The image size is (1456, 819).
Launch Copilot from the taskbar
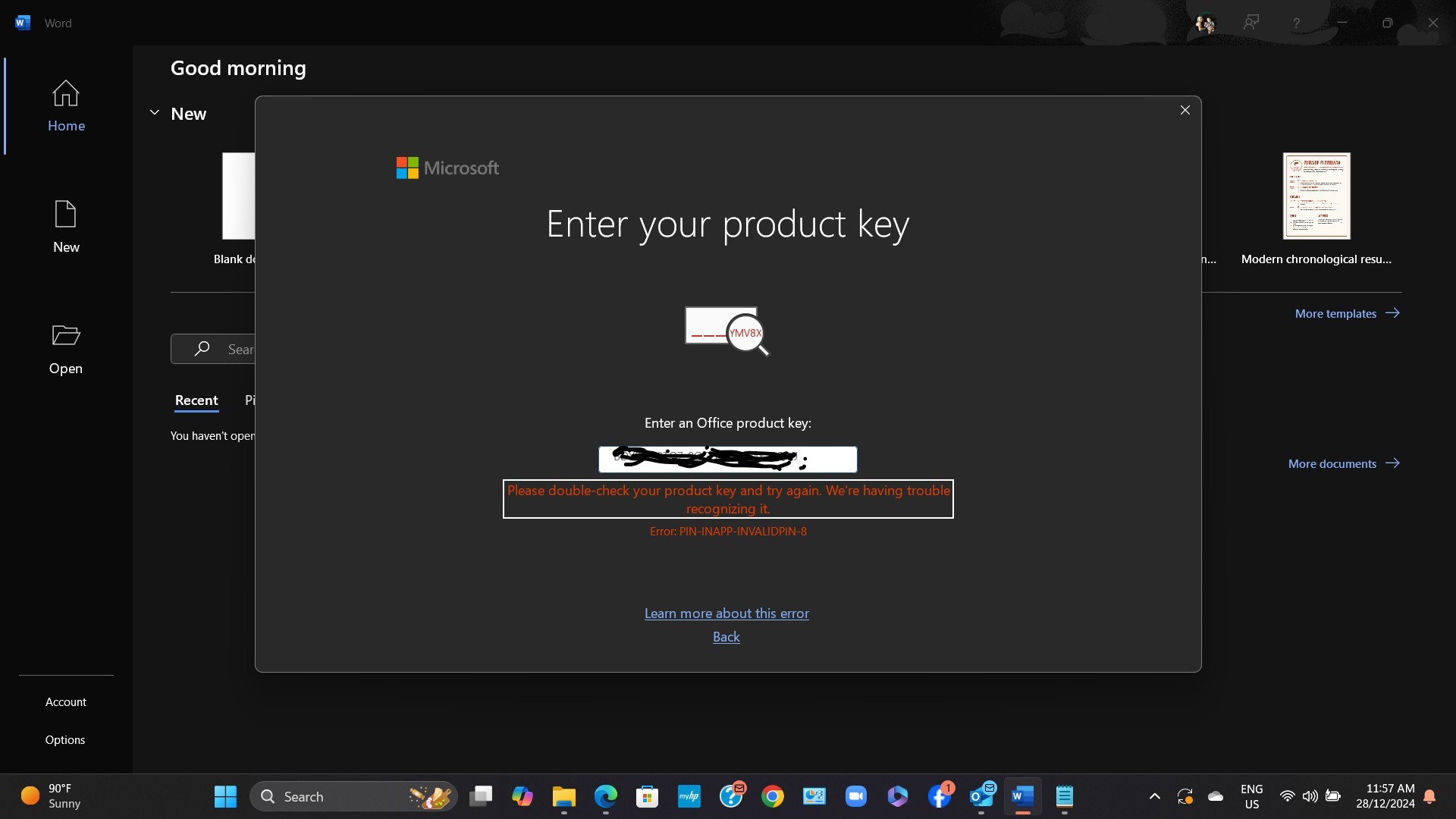(x=522, y=797)
